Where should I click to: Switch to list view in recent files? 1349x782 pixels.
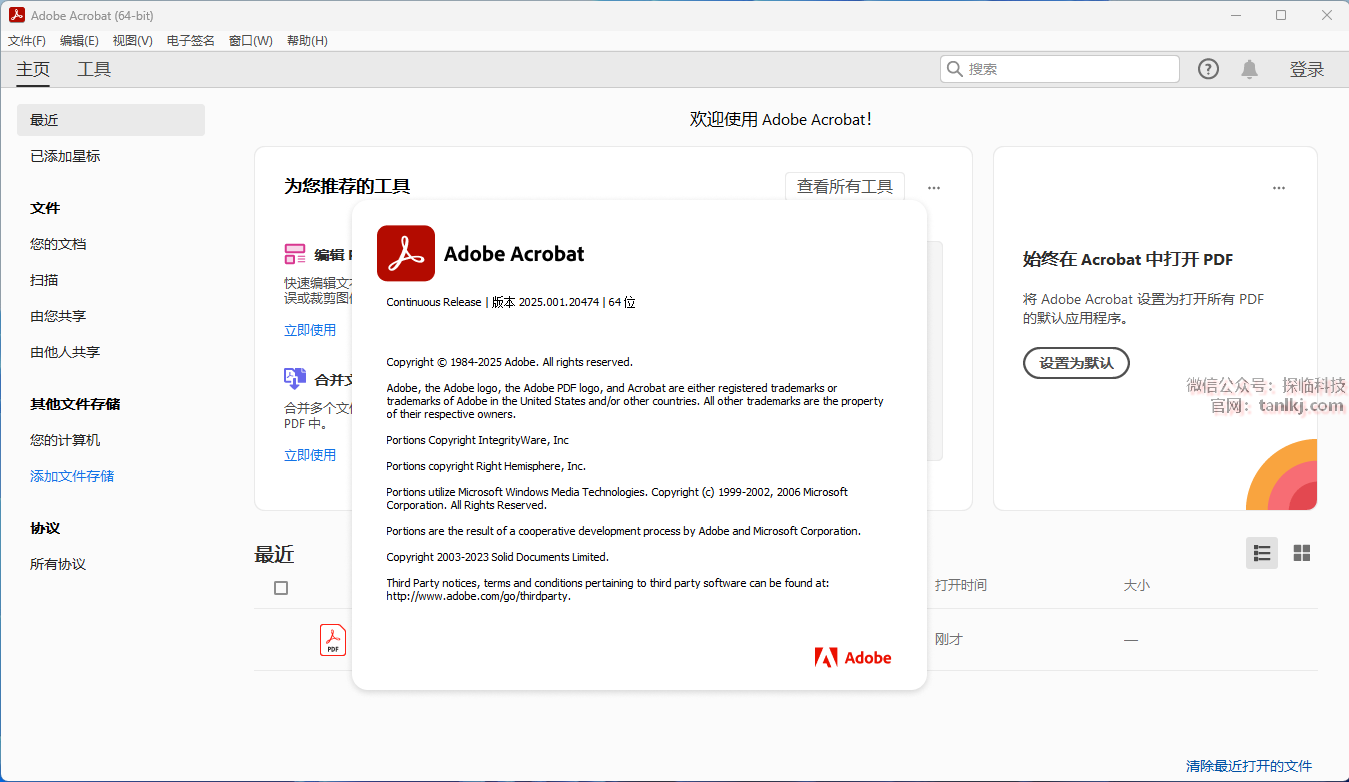pos(1261,553)
